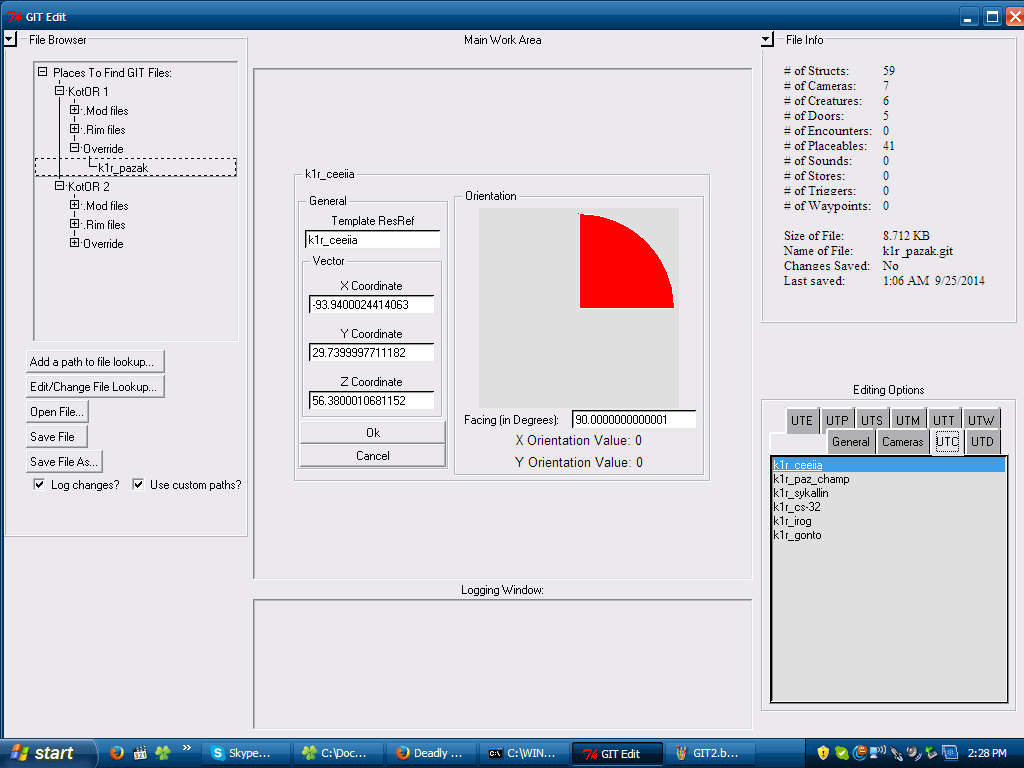Switch to the UTT tab
Screen dimensions: 1024x768
tap(944, 421)
